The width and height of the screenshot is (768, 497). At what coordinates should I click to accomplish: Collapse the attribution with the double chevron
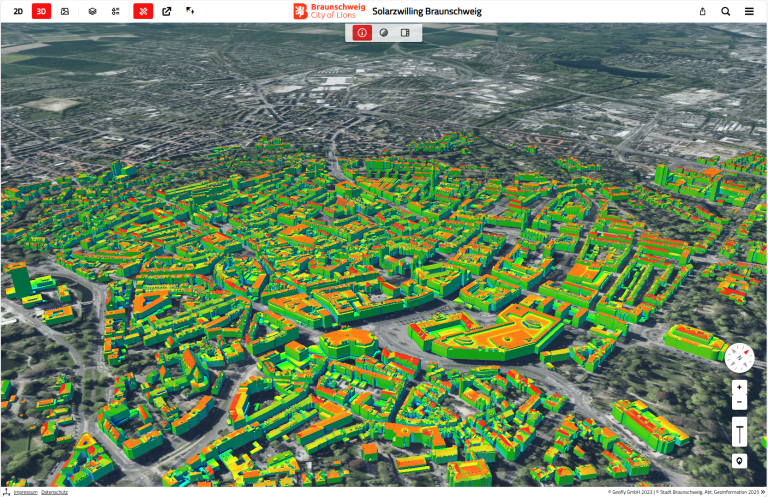tap(763, 492)
